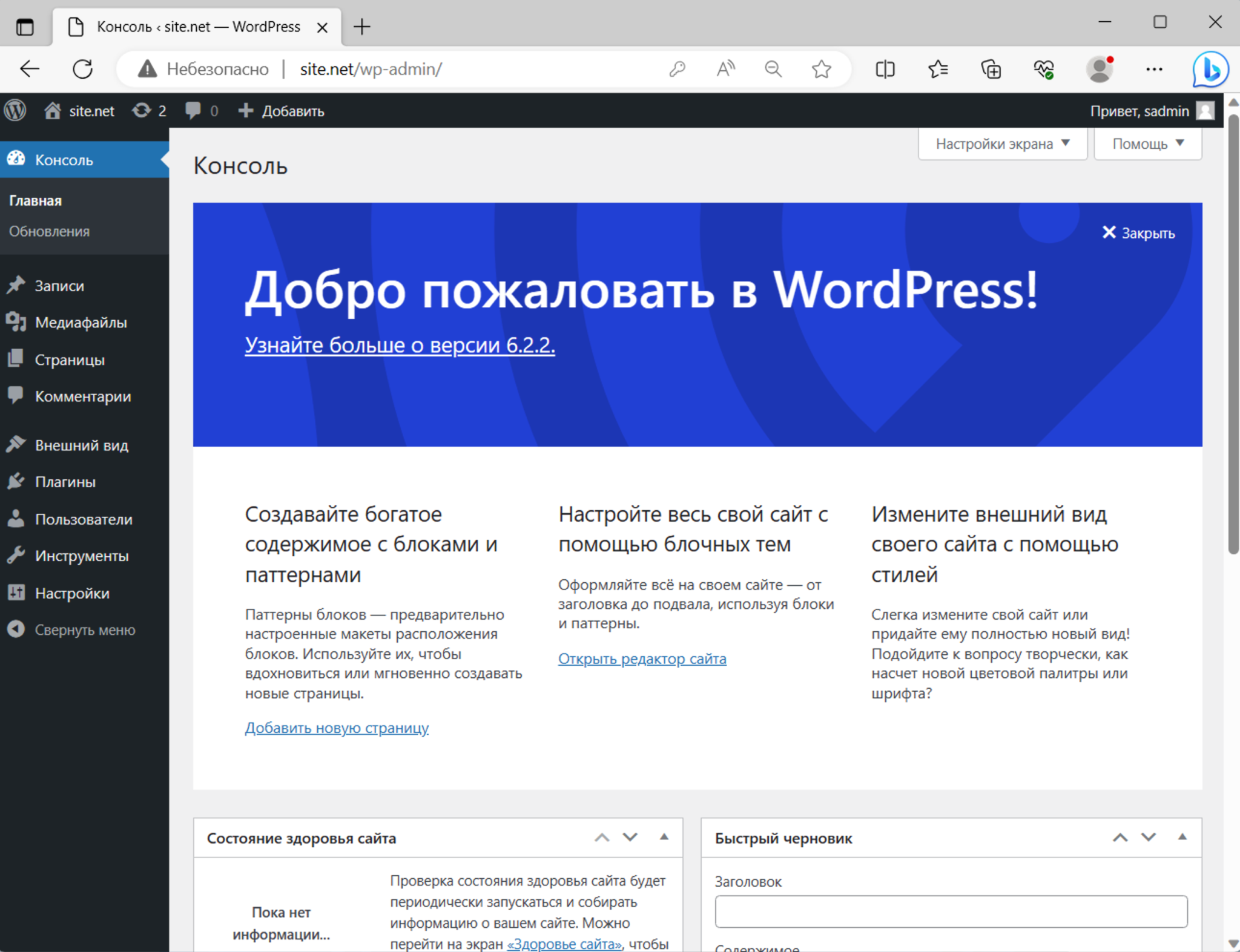
Task: Collapse the Состояние здоровья сайта panel
Action: 664,838
